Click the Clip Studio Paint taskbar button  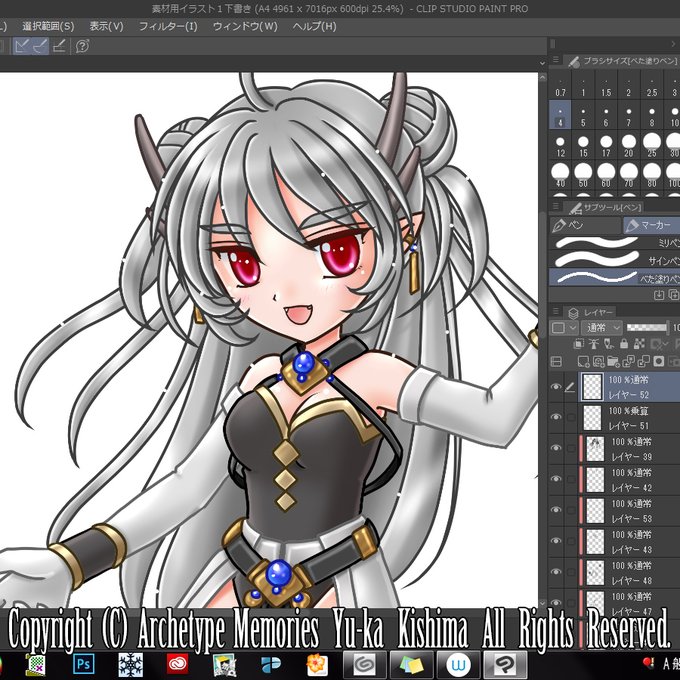(x=506, y=664)
